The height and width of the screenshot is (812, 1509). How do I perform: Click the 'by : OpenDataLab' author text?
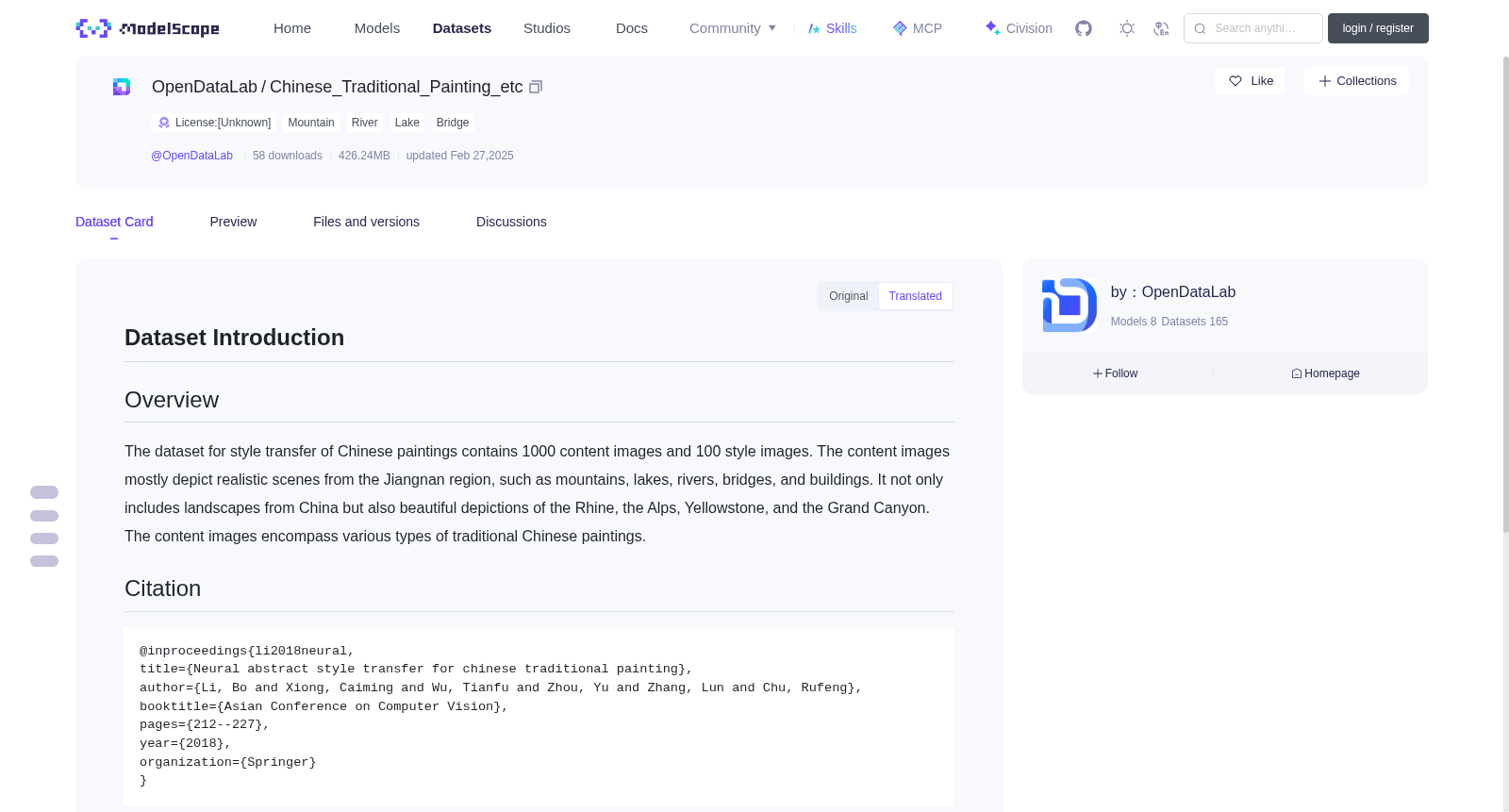click(1173, 292)
